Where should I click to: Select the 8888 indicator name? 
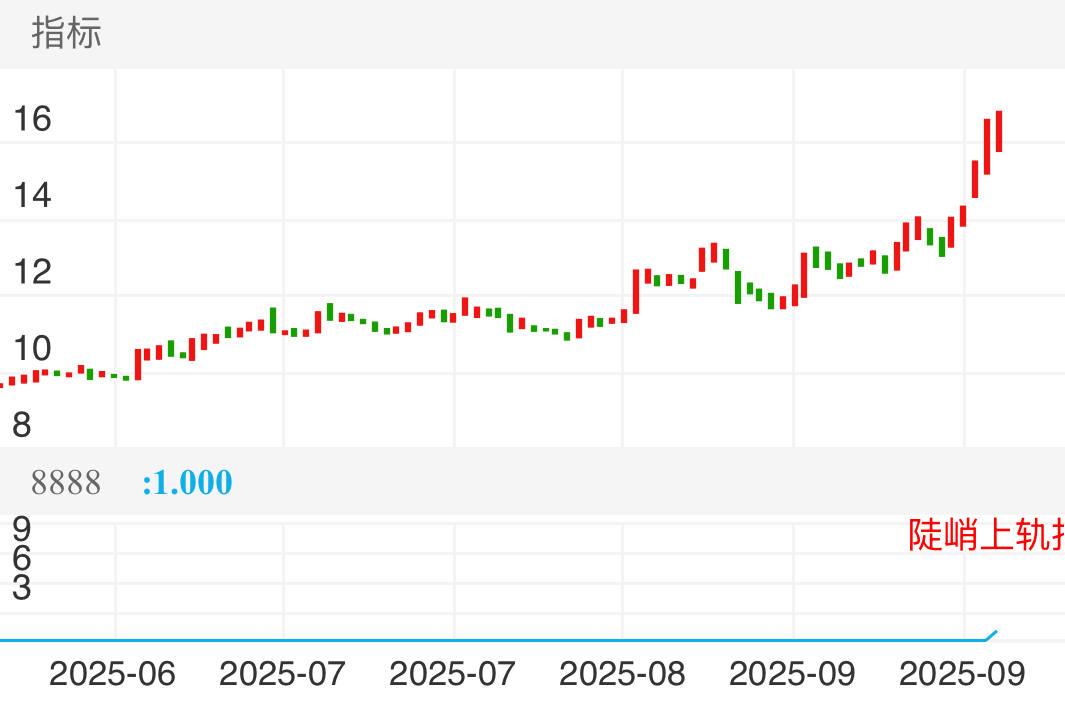pos(66,483)
